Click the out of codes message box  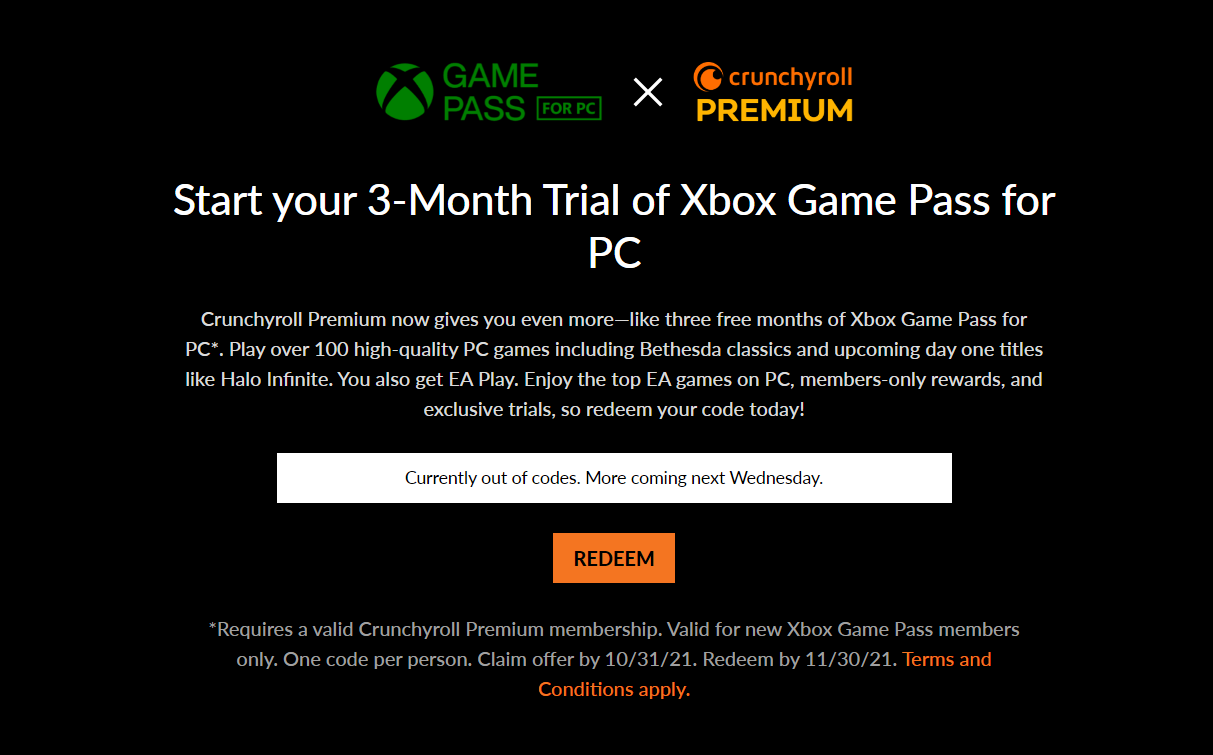point(614,478)
